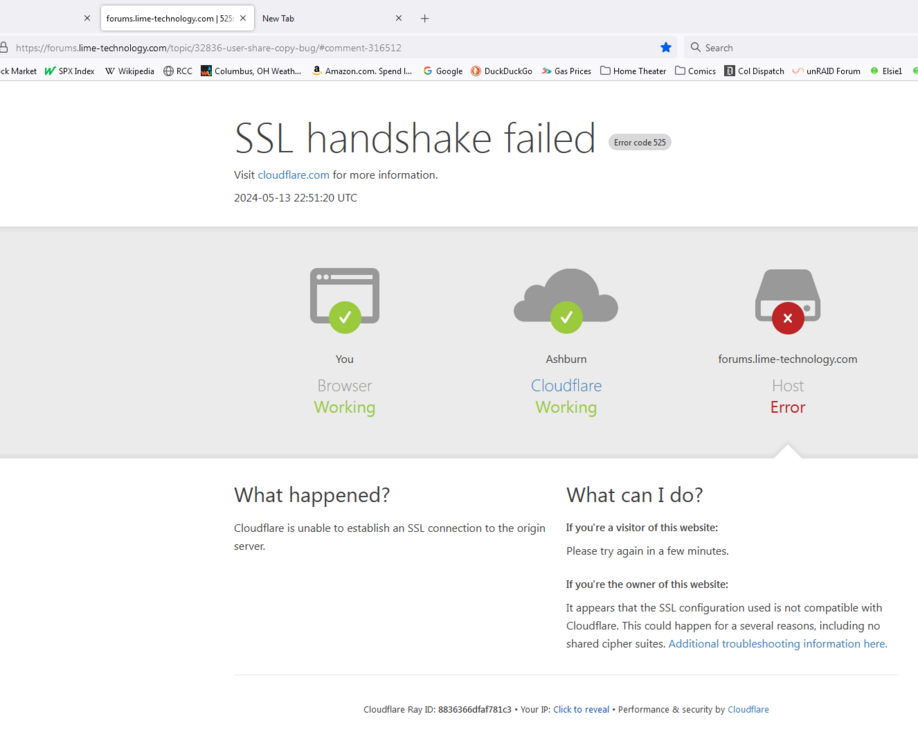Switch to the New Tab tab
The image size is (918, 750).
click(x=325, y=18)
